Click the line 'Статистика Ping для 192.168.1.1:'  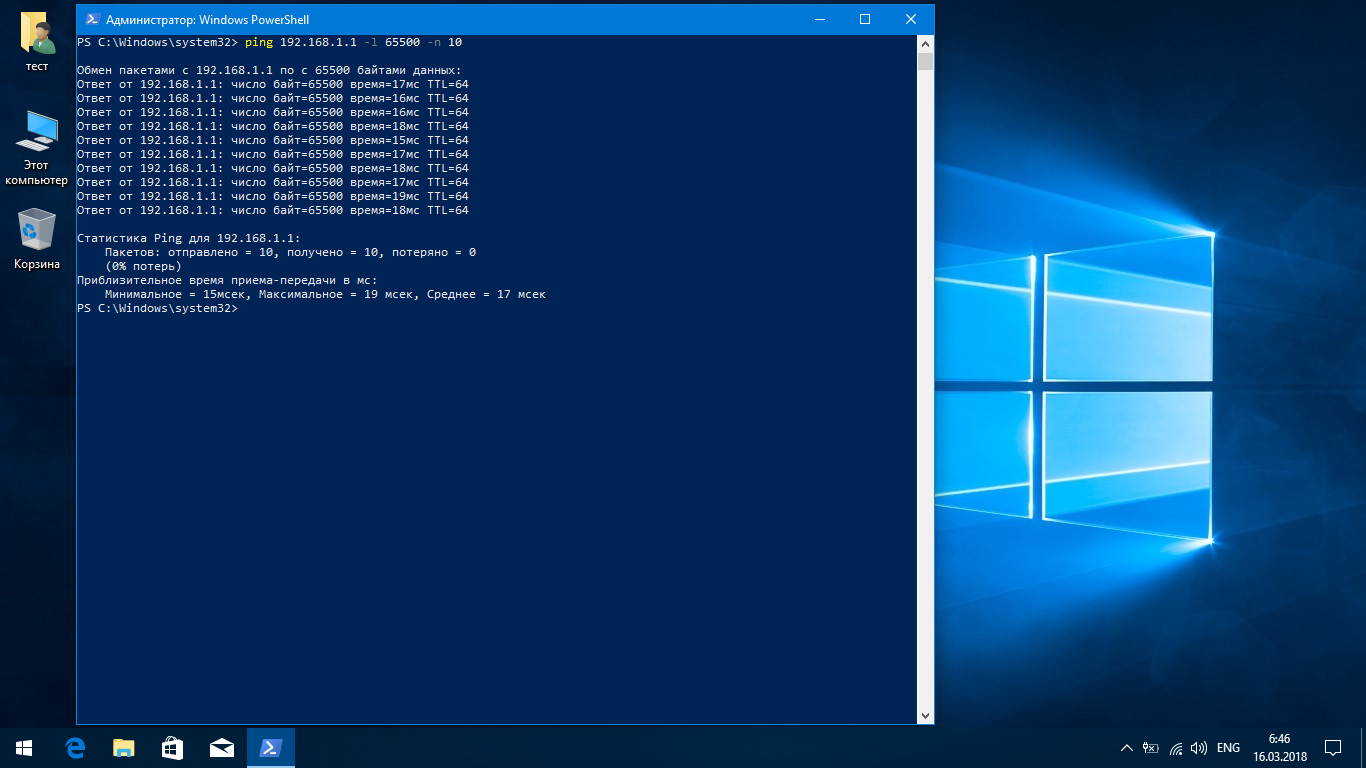point(189,238)
